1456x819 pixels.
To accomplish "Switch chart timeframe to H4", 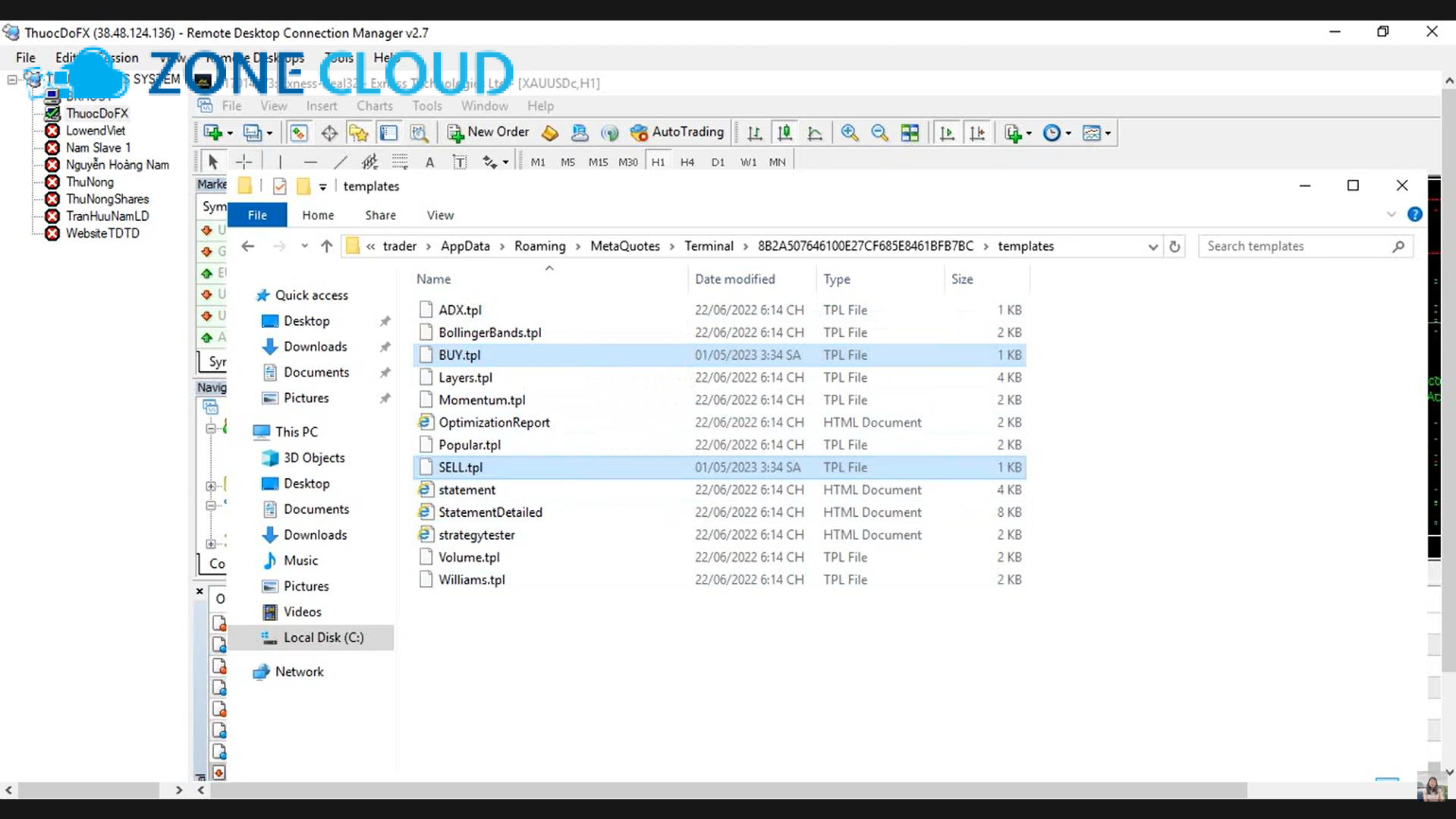I will click(x=687, y=161).
